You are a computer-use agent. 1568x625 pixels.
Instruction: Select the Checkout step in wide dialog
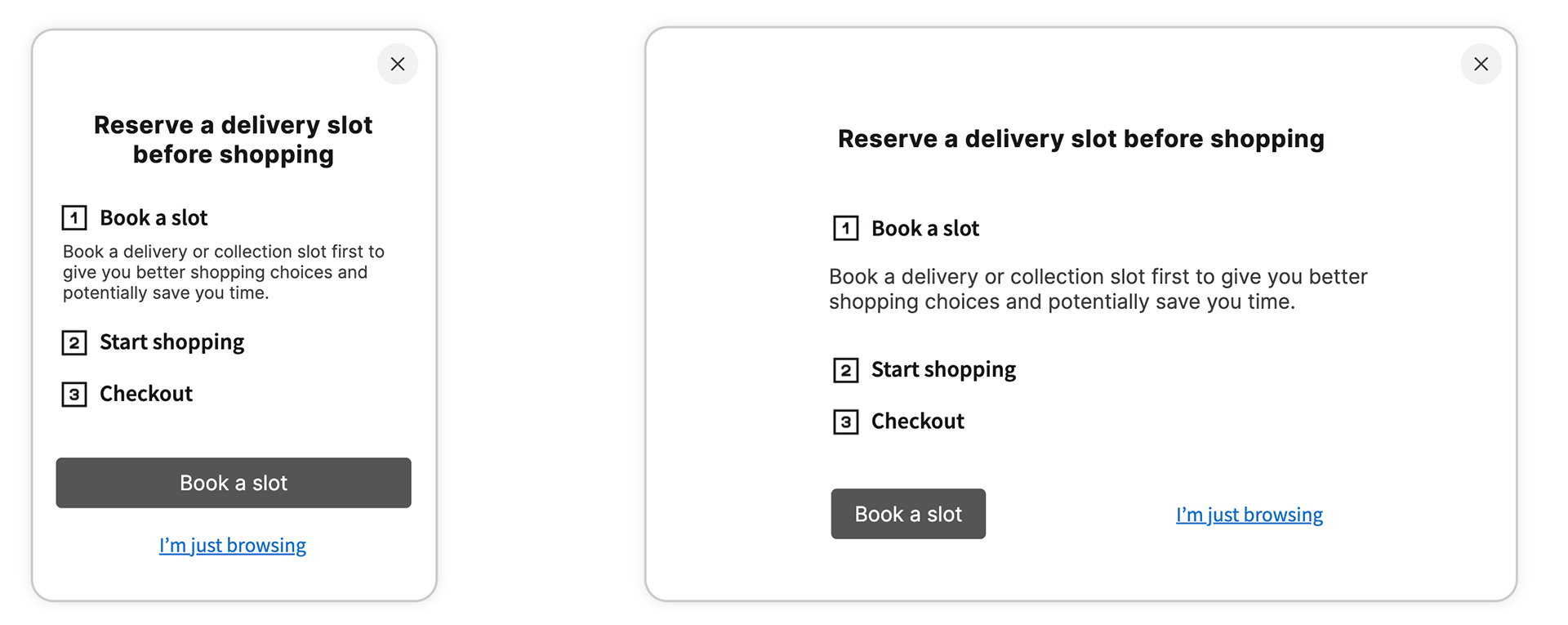[917, 422]
